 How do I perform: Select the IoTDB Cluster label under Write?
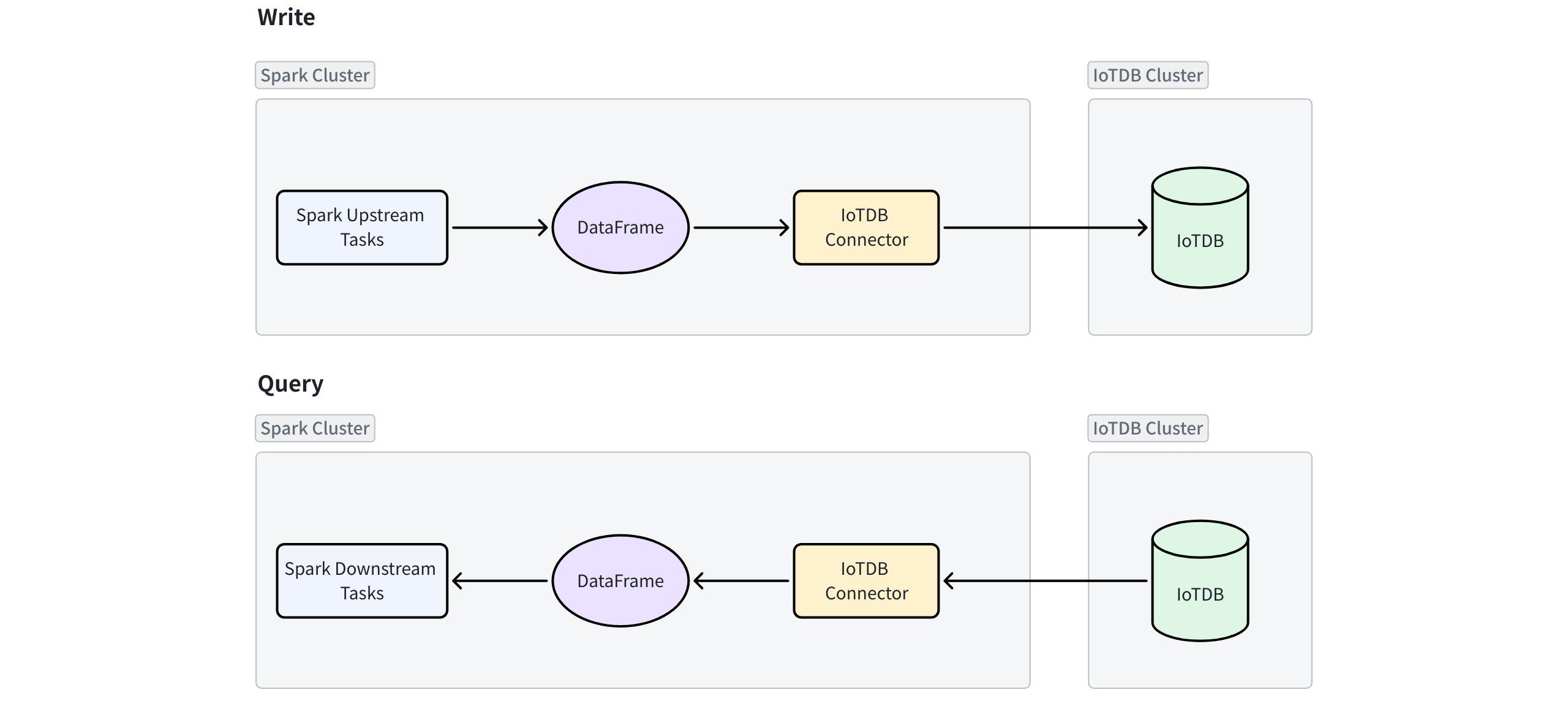point(1148,75)
